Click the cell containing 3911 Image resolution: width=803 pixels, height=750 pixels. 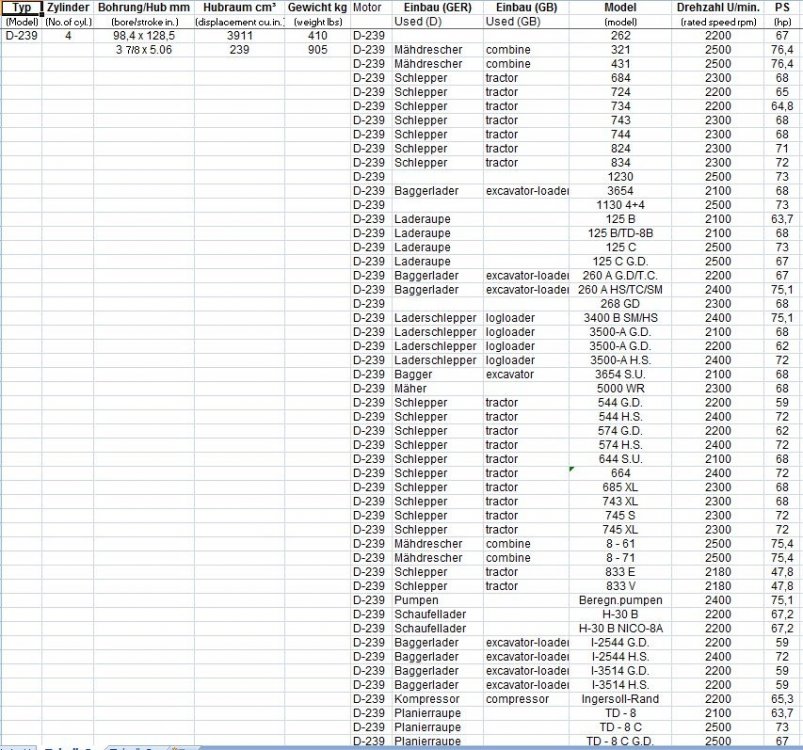[x=239, y=36]
